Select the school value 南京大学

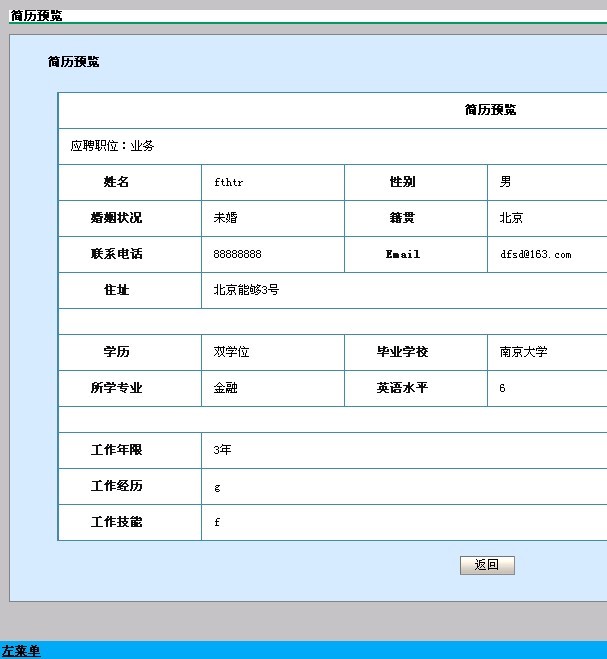523,352
